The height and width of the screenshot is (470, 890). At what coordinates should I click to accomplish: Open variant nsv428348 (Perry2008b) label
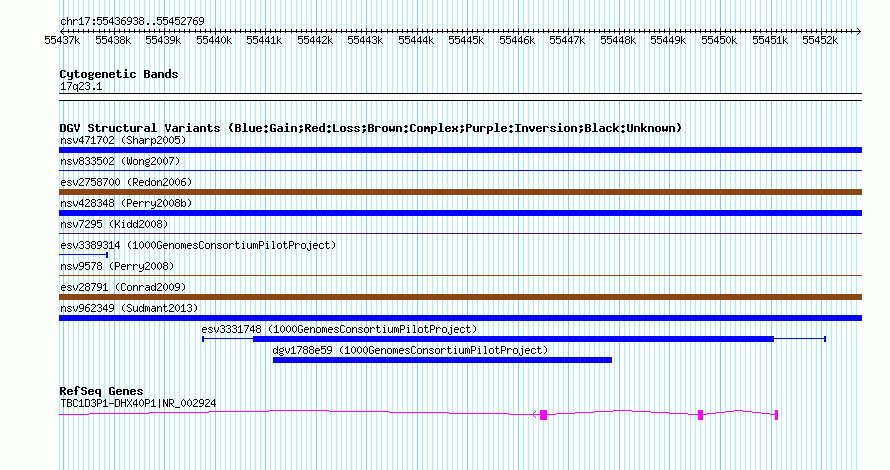tap(126, 203)
